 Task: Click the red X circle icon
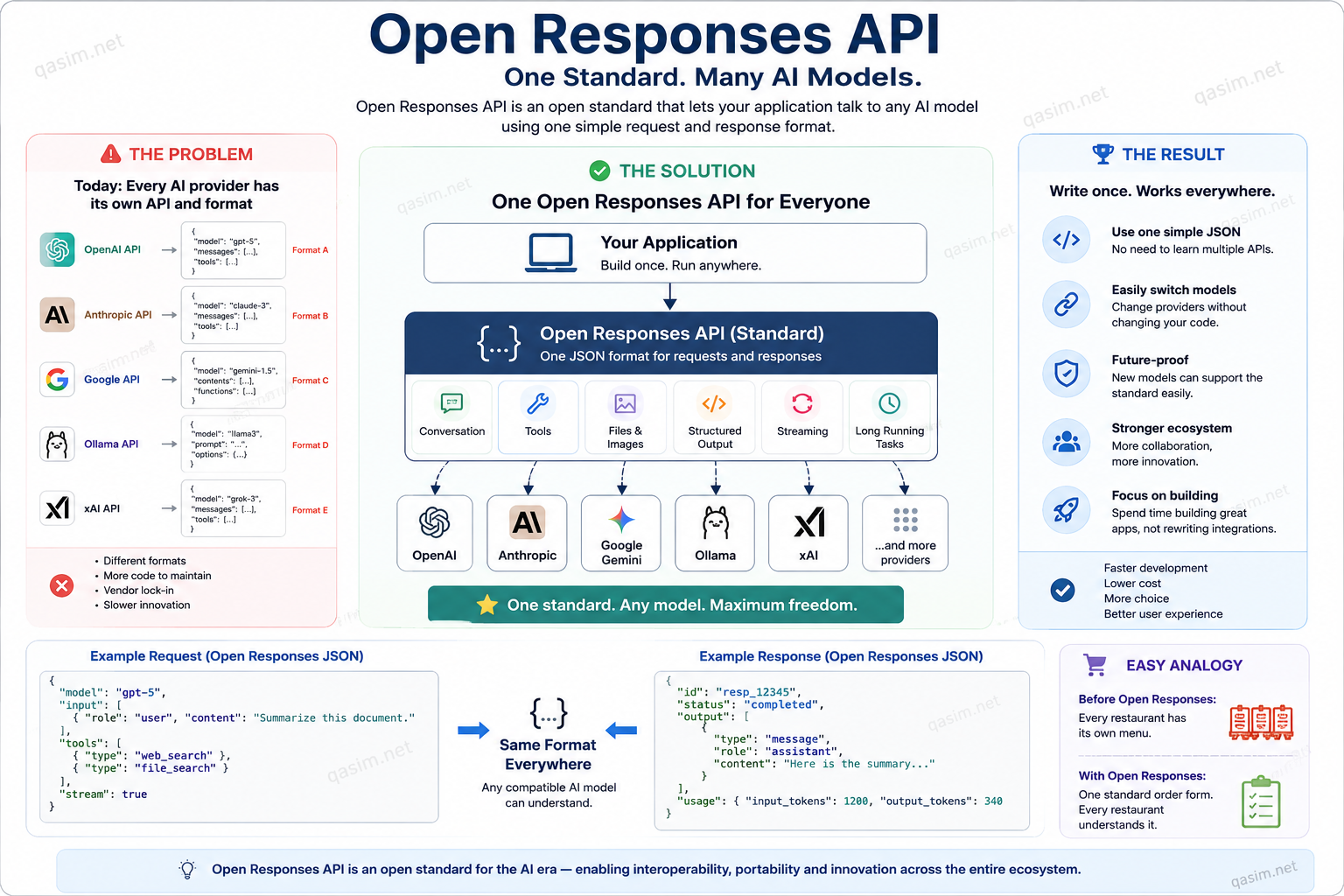(x=62, y=585)
